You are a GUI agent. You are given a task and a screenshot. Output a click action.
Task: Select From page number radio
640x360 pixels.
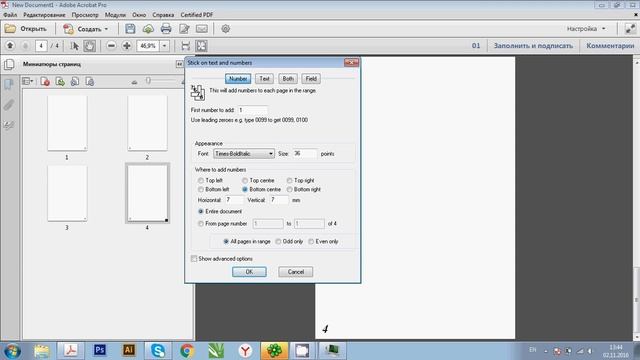[x=201, y=224]
